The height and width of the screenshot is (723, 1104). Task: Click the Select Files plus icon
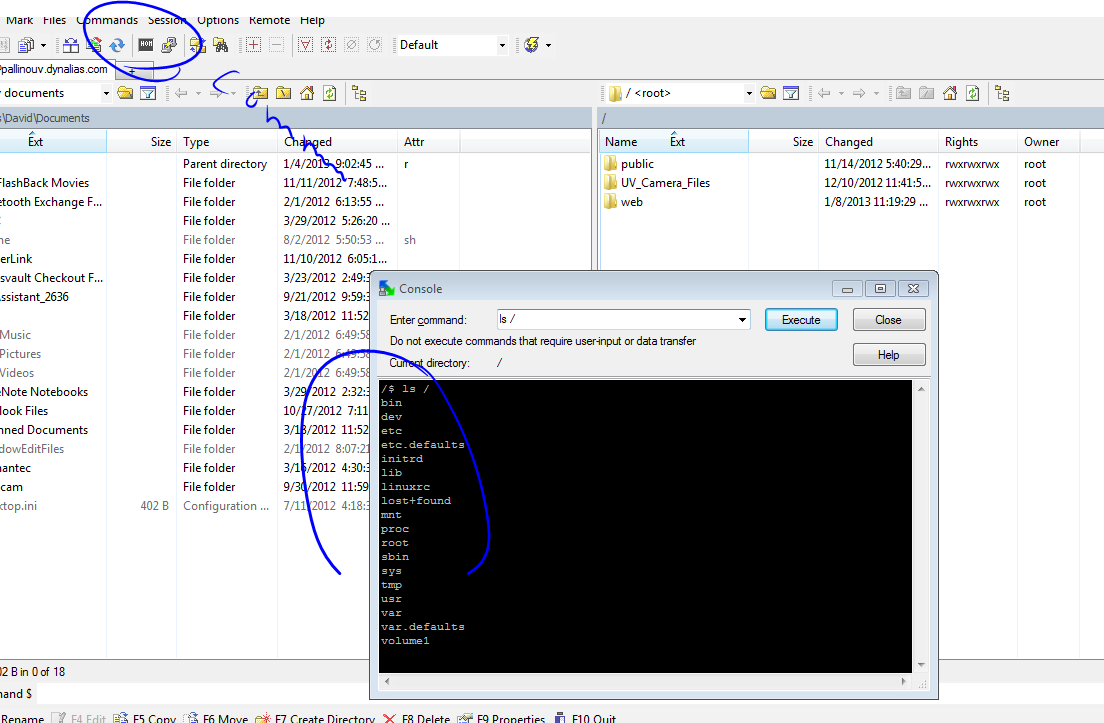coord(254,45)
